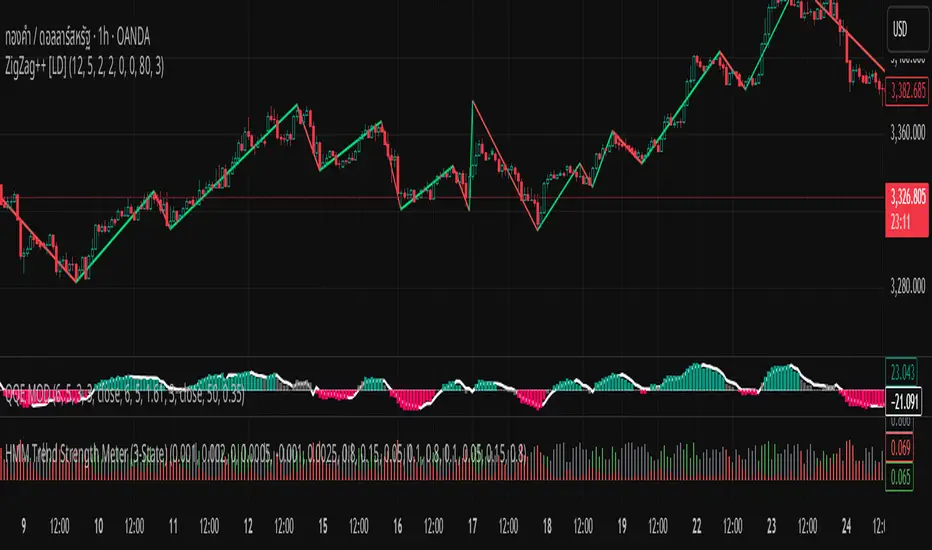932x550 pixels.
Task: Click date 23 on the time axis
Action: pyautogui.click(x=771, y=526)
